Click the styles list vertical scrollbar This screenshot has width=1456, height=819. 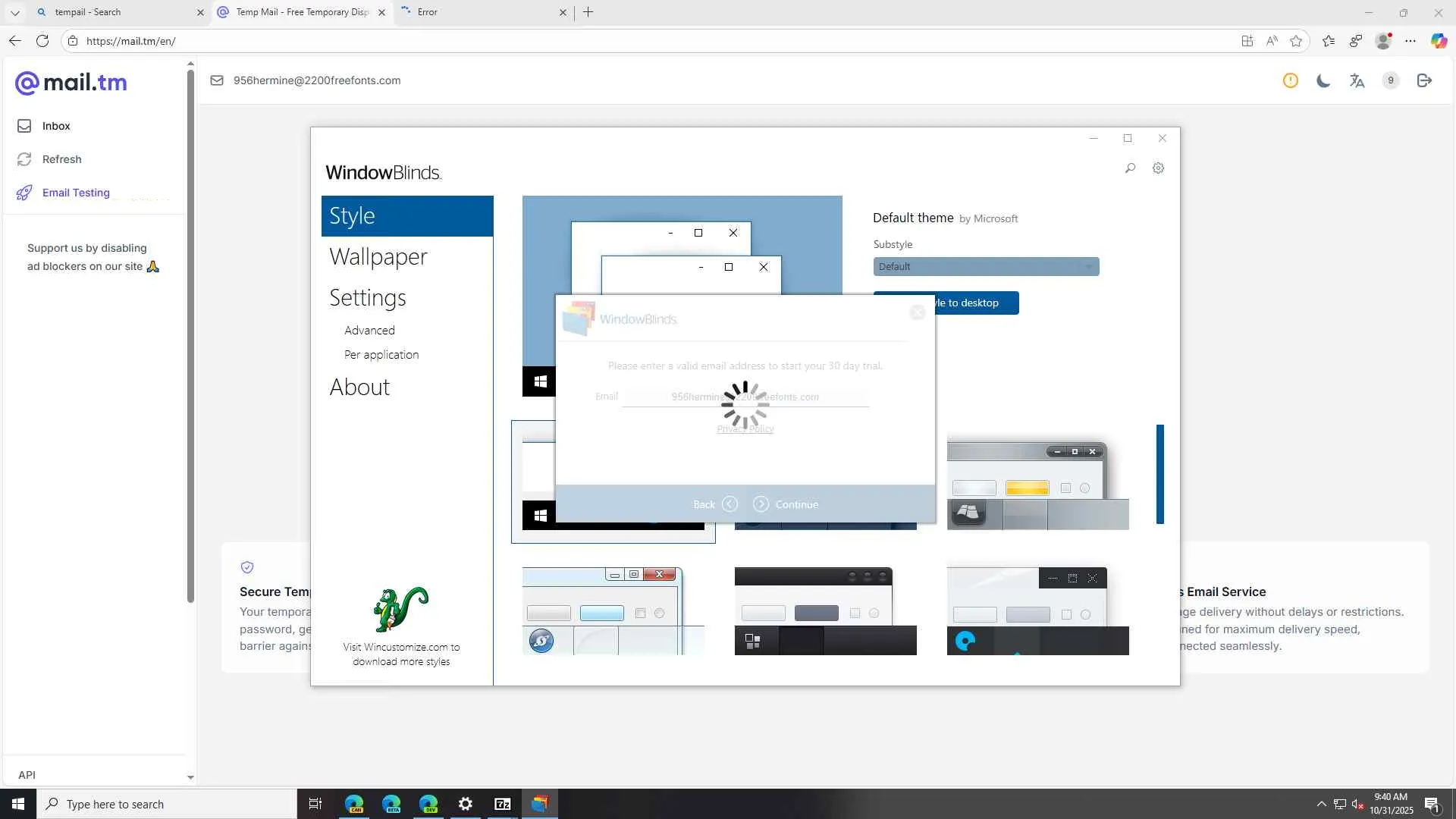[1159, 474]
